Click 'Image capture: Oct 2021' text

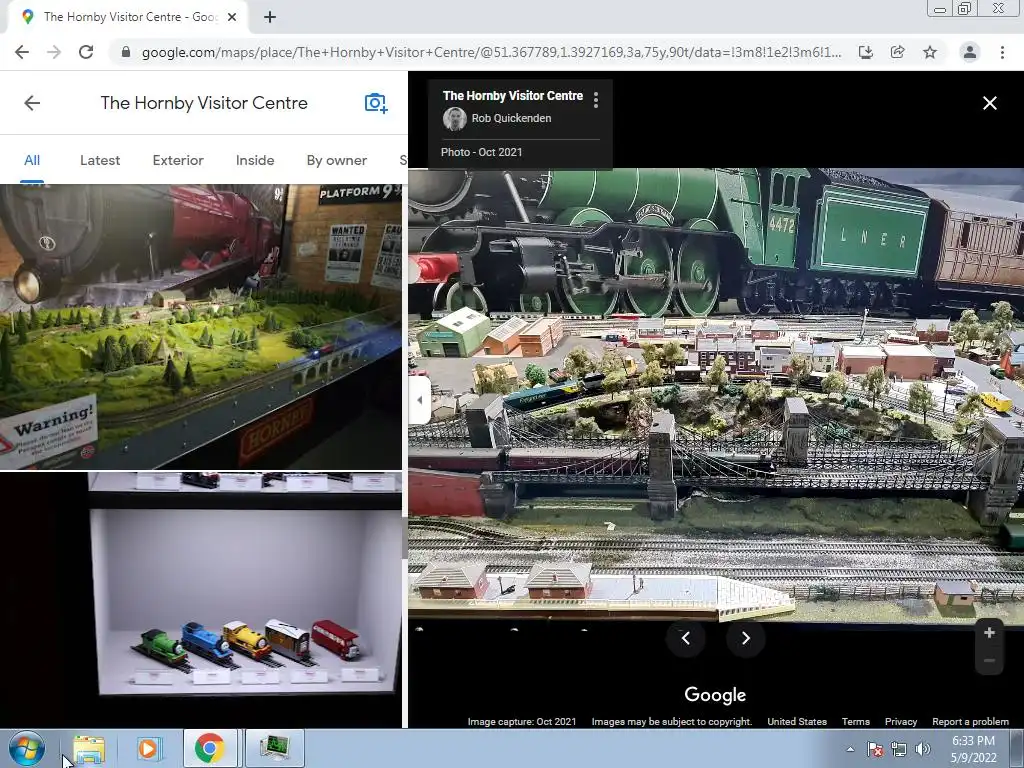tap(522, 722)
